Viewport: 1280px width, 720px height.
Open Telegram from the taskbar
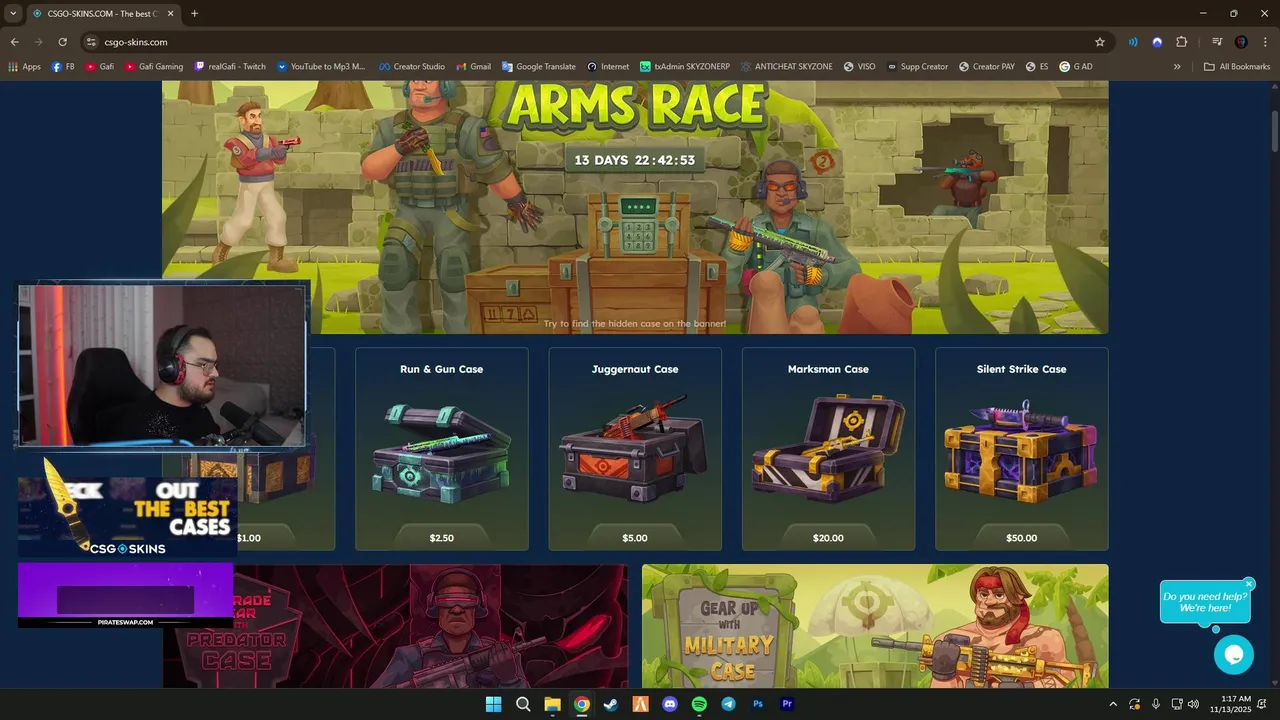728,704
